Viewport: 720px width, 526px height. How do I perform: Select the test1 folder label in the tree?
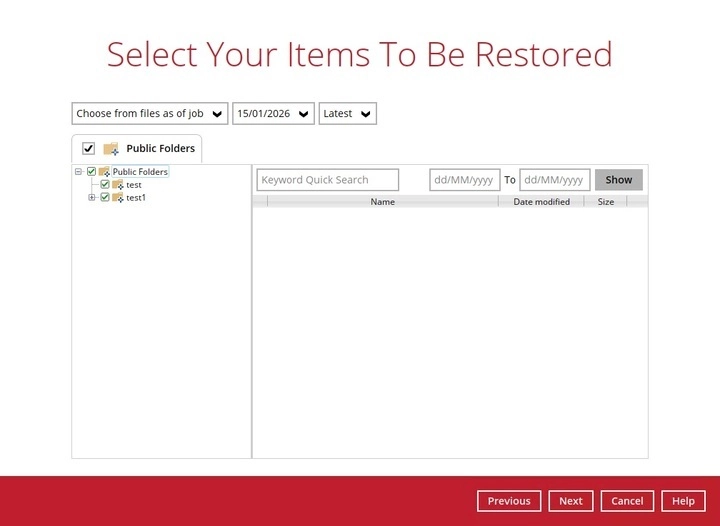click(x=136, y=197)
